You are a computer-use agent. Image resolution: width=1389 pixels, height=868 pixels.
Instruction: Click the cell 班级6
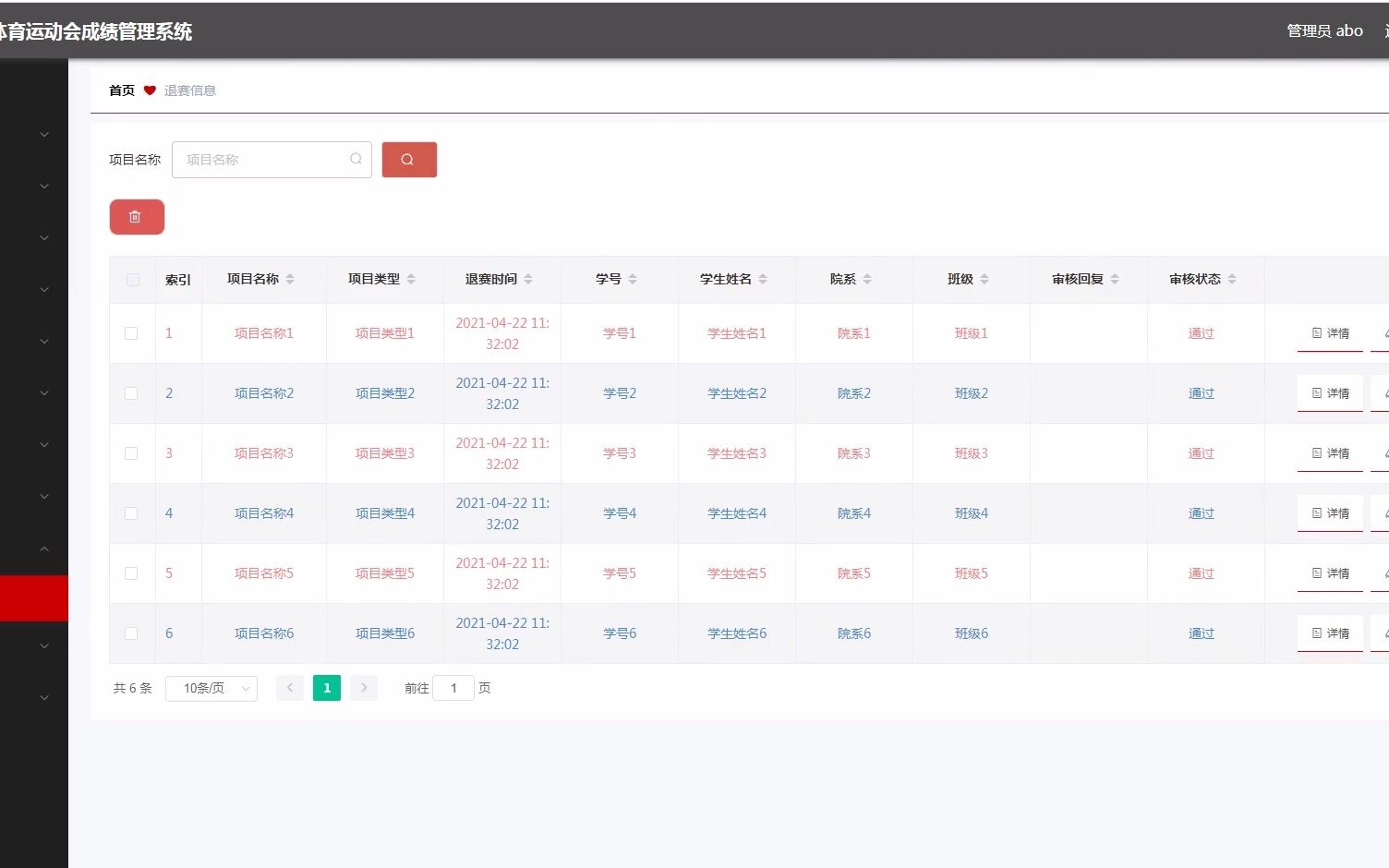point(972,633)
